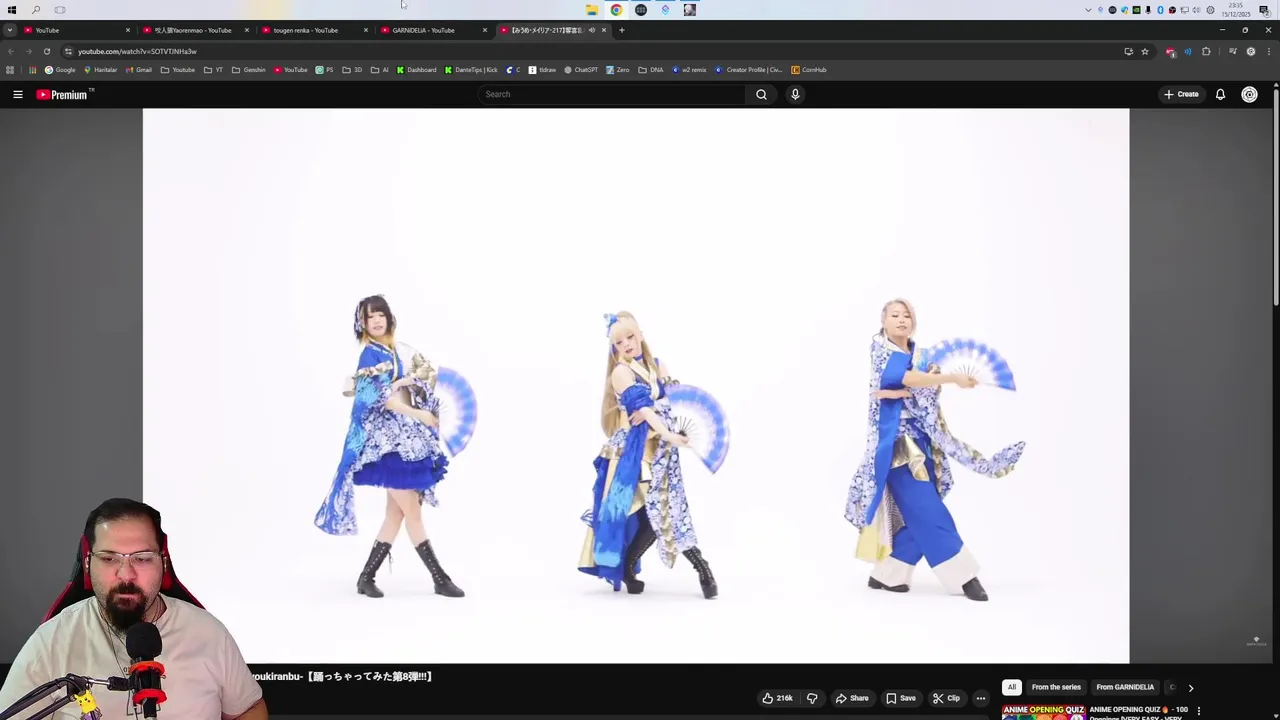Open YouTube notifications bell

[1220, 94]
